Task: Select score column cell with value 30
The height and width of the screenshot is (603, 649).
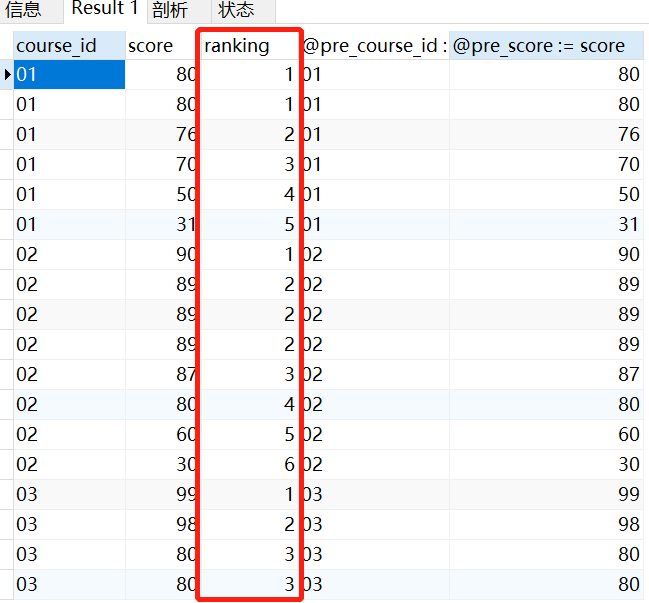Action: [x=161, y=464]
